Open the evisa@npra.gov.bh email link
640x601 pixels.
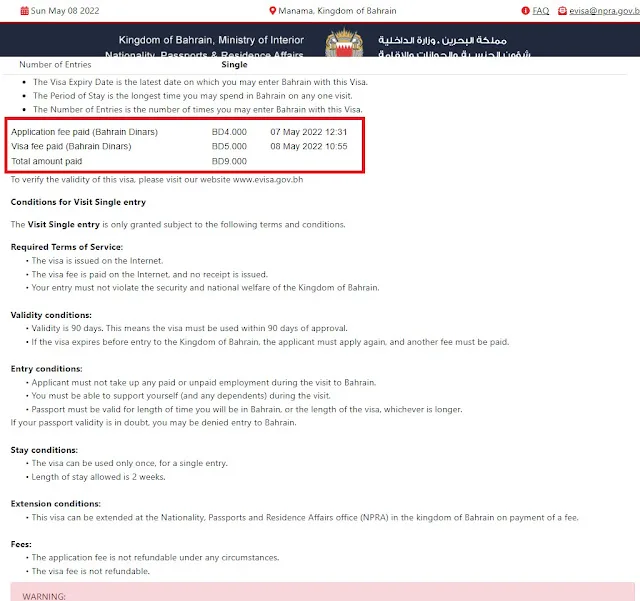[x=604, y=11]
